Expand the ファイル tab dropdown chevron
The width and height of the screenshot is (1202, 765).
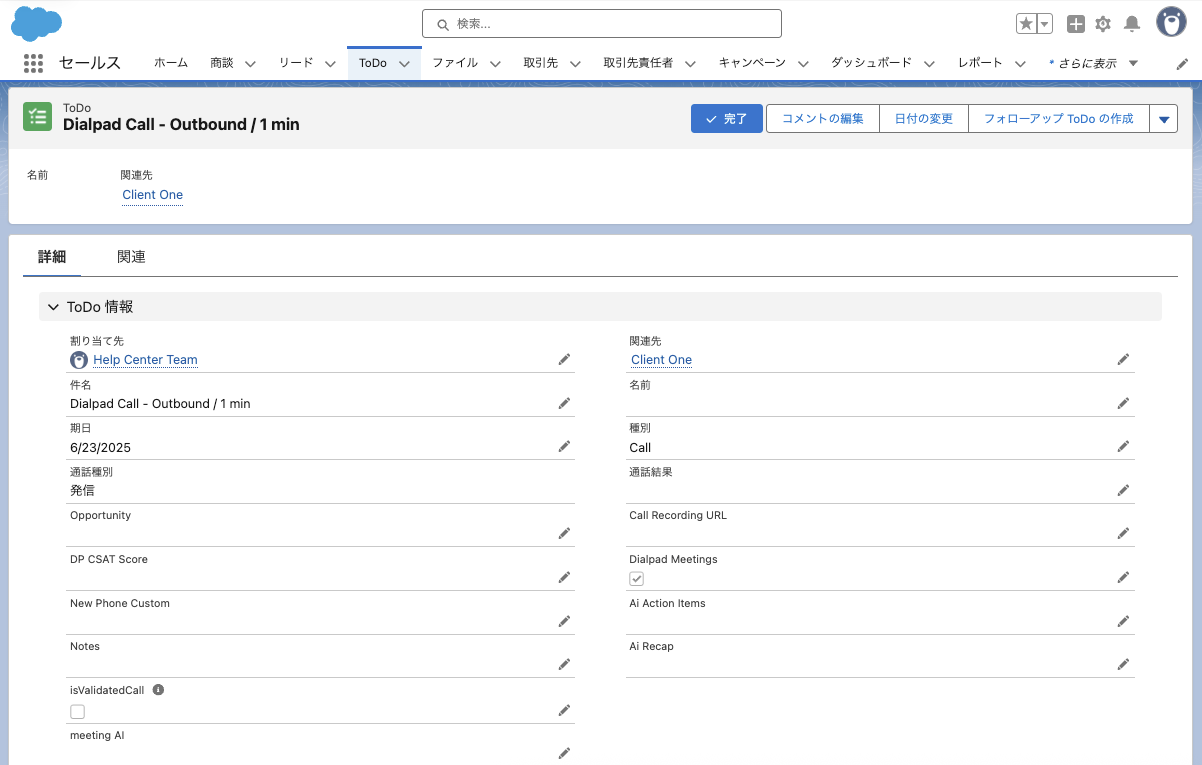coord(495,64)
